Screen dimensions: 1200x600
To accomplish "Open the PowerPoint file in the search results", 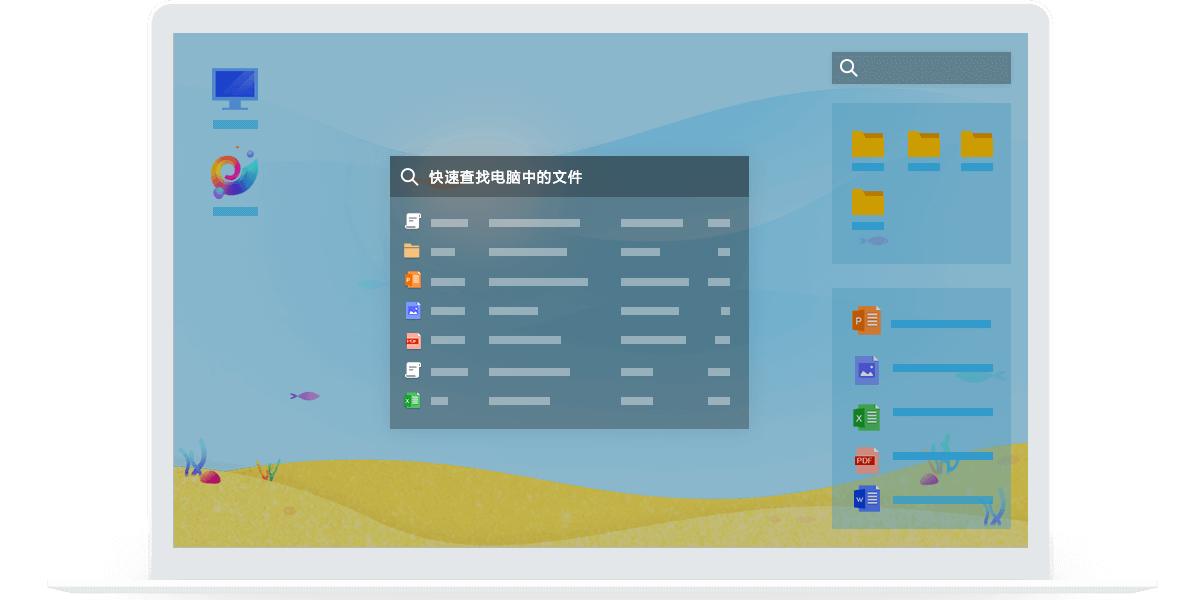I will [413, 281].
